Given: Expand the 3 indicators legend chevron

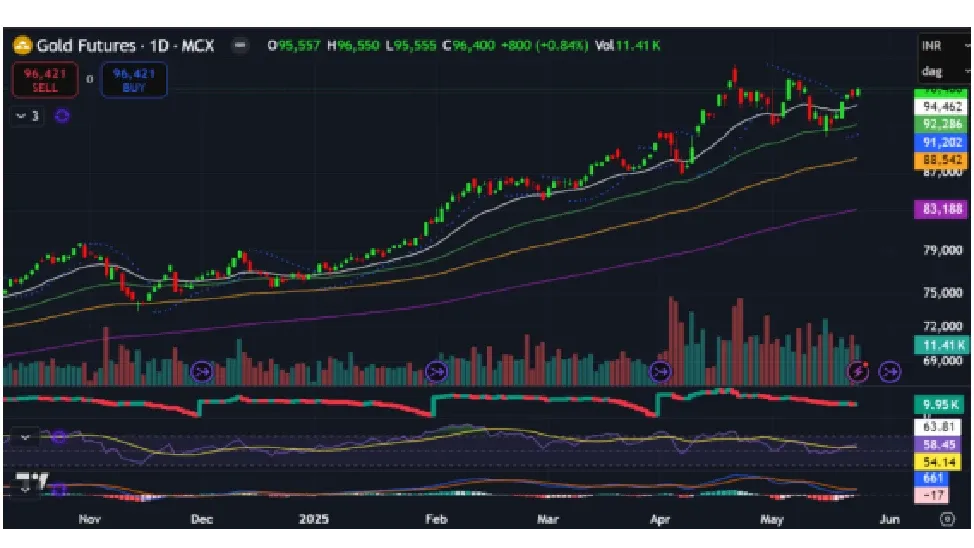Looking at the screenshot, I should point(21,116).
